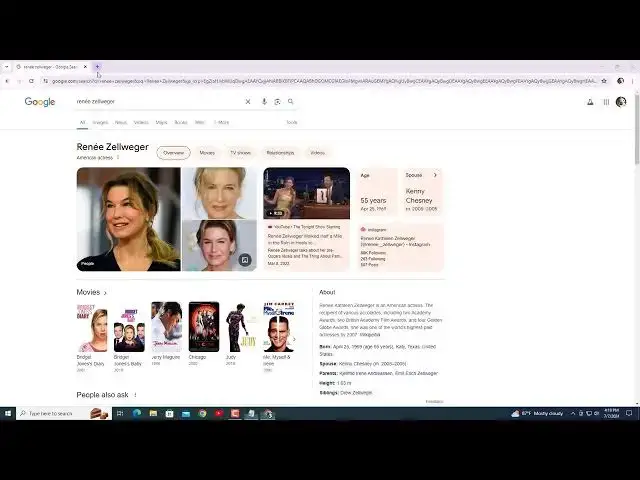Select the Overview chip
The height and width of the screenshot is (480, 640).
pyautogui.click(x=173, y=153)
